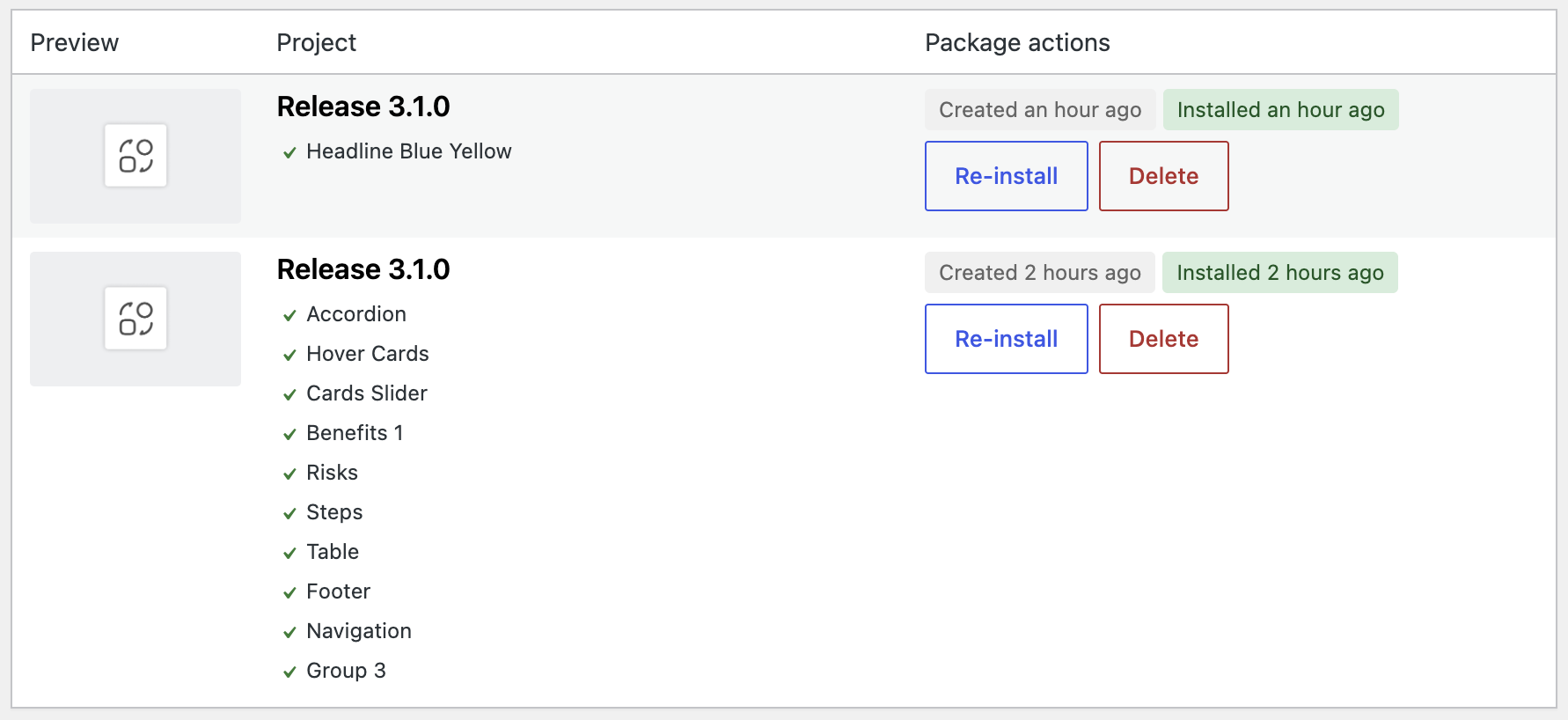Click the checkmark icon next to Benefits 1
The width and height of the screenshot is (1568, 720).
click(289, 435)
